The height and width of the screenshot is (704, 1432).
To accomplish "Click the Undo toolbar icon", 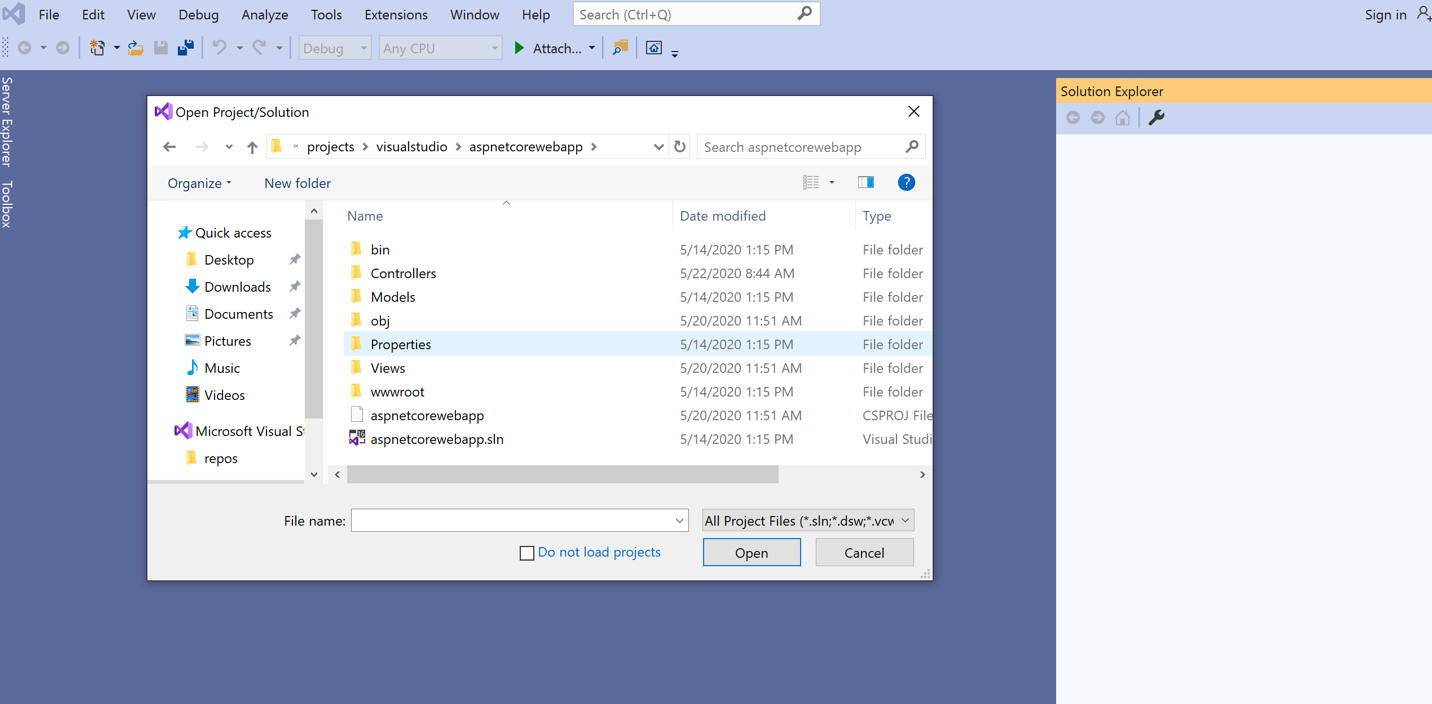I will tap(219, 48).
